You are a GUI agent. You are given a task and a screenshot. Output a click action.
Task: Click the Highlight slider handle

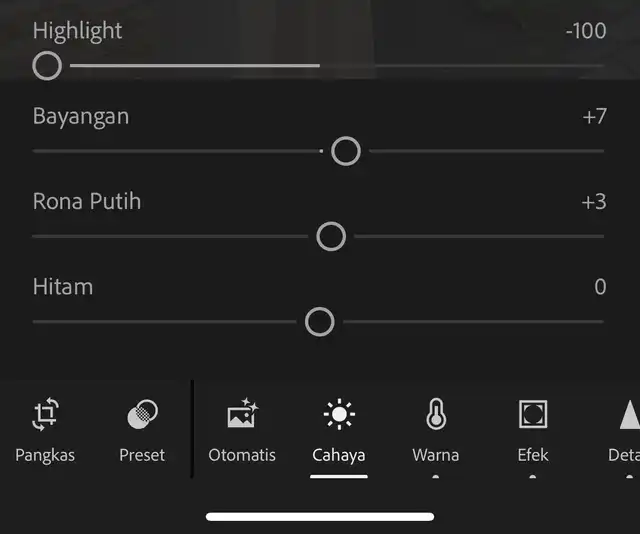click(x=47, y=66)
